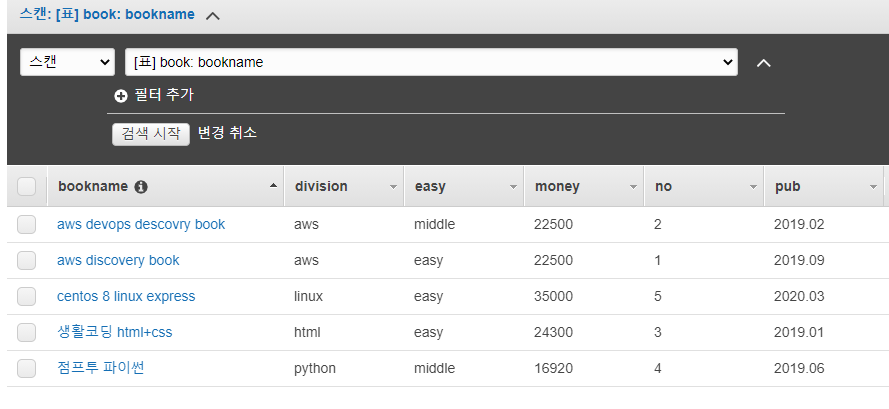Click the pub value 2020.03

point(799,297)
